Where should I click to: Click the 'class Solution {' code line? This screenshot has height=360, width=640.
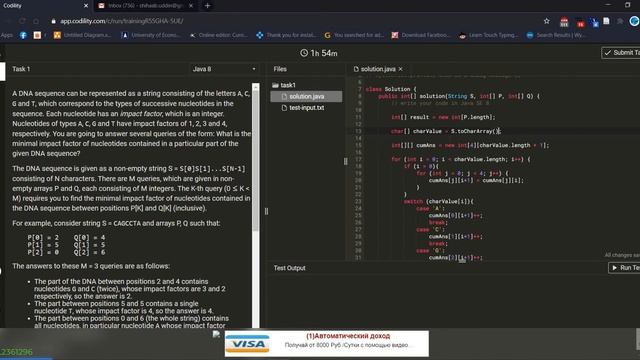point(391,89)
